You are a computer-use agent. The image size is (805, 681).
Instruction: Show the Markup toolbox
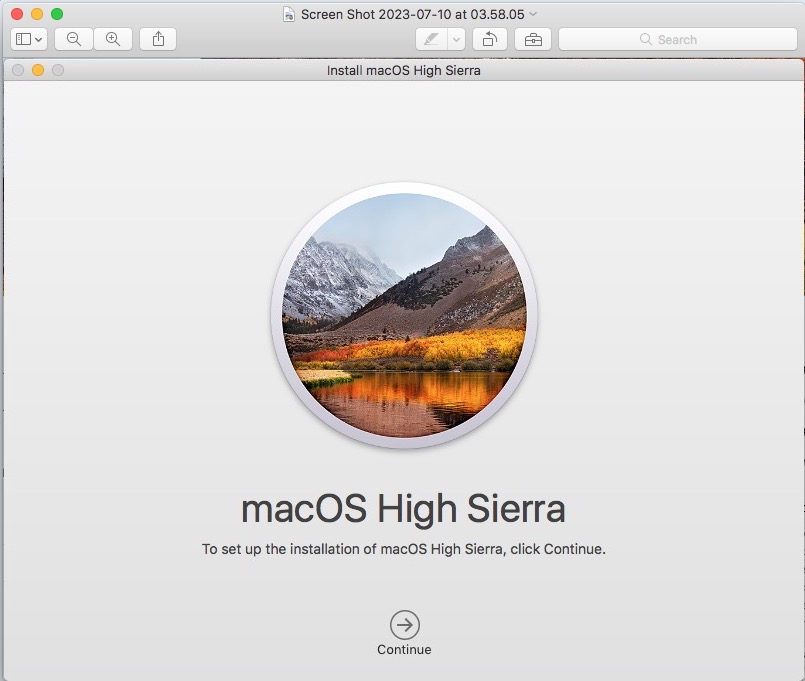click(x=533, y=39)
